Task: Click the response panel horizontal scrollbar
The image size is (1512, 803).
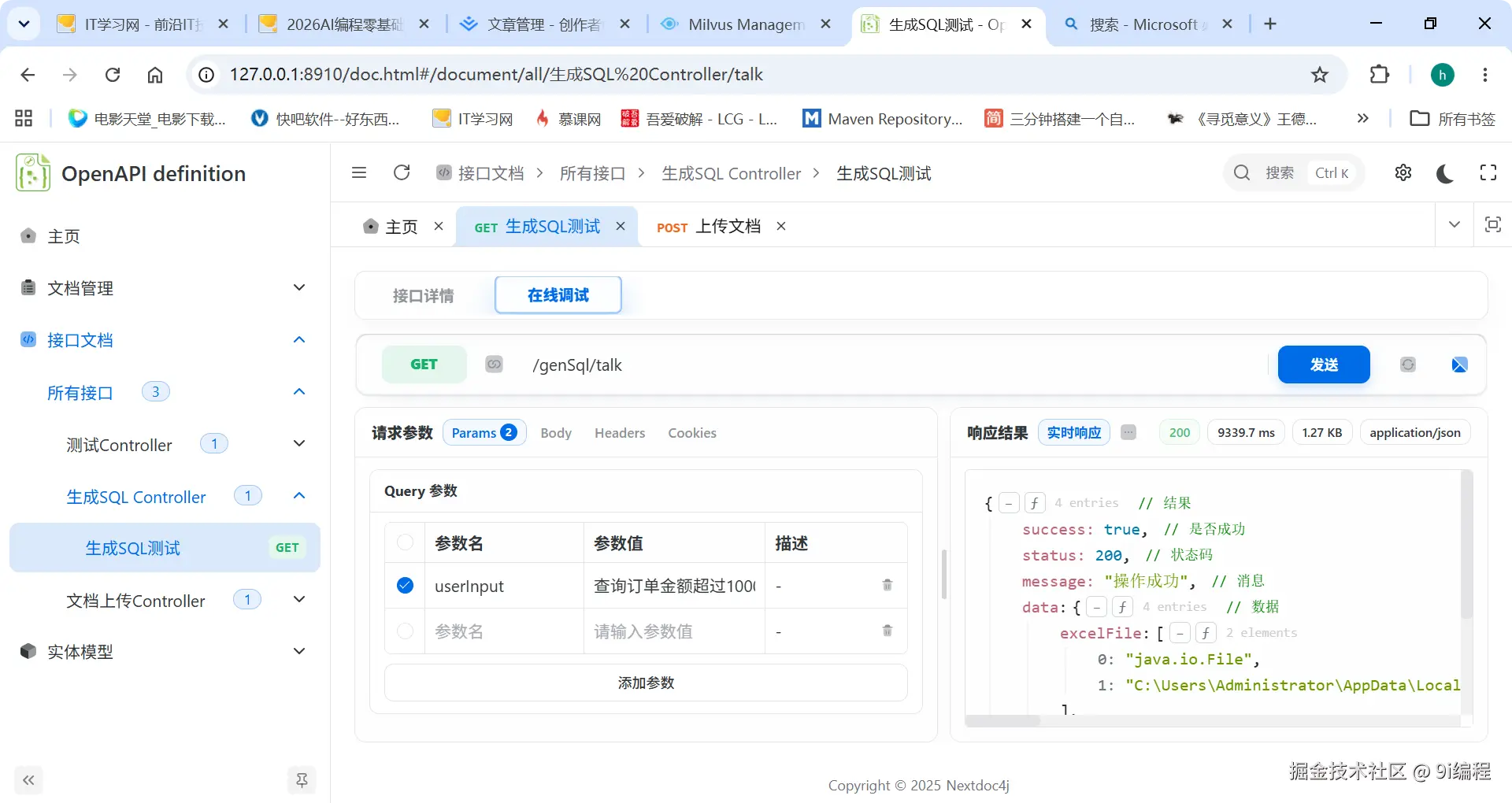Action: click(x=1003, y=720)
